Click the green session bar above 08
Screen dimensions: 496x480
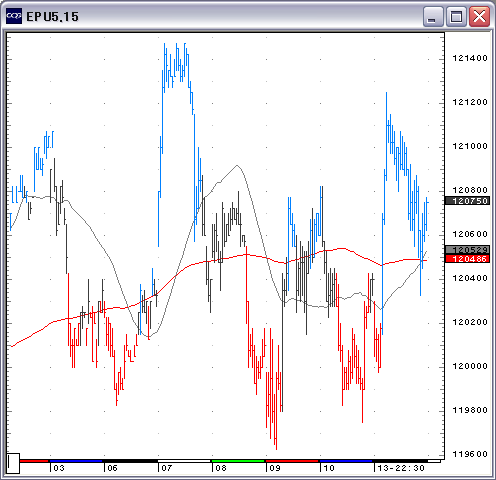pos(238,461)
